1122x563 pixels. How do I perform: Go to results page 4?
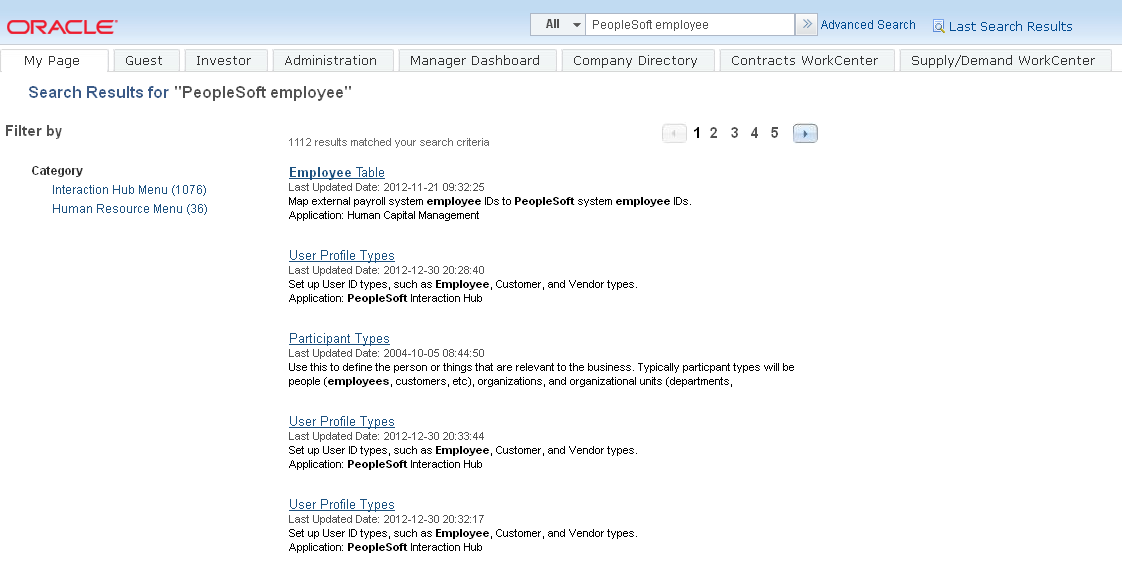[754, 133]
